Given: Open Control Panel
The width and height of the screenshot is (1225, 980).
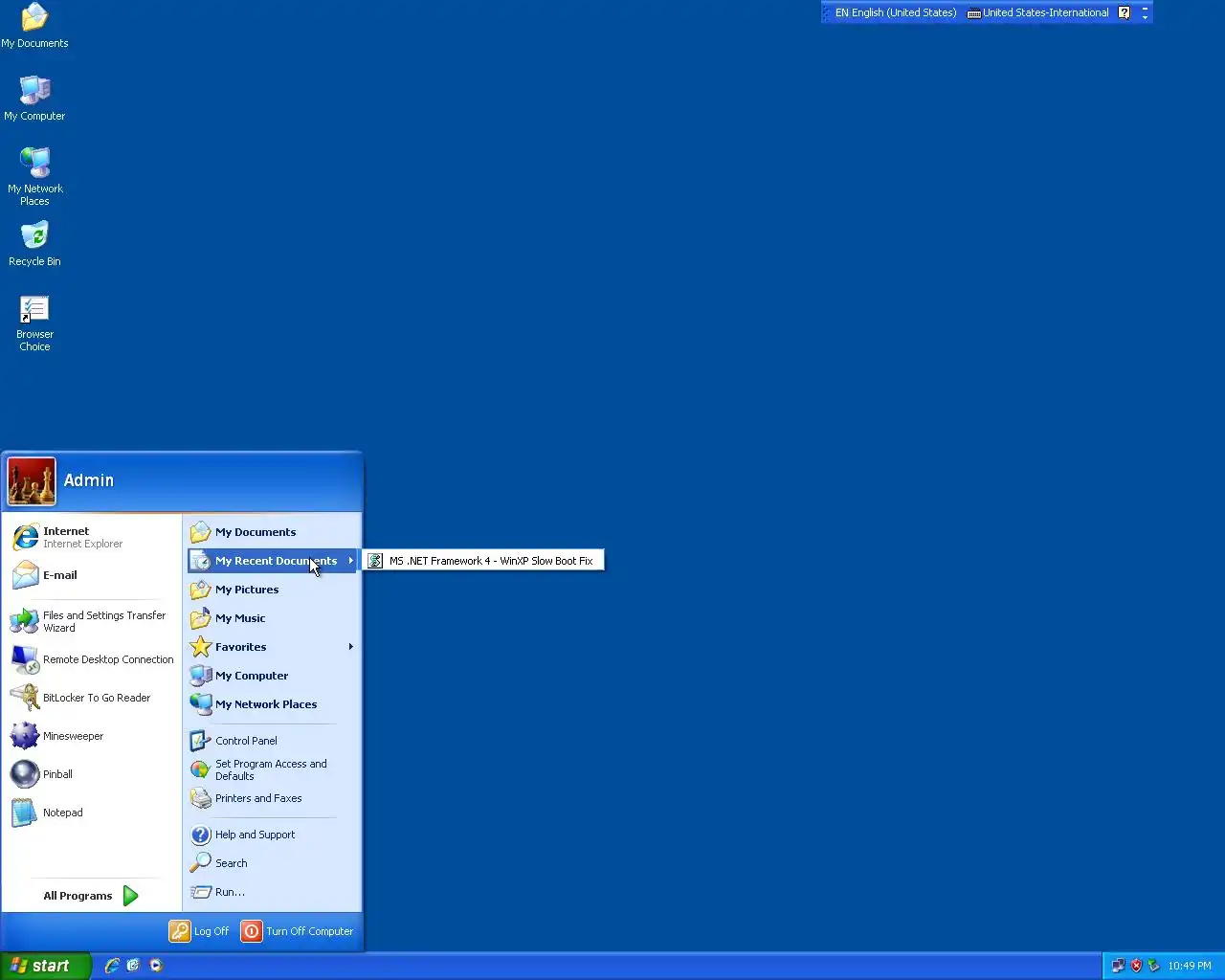Looking at the screenshot, I should click(273, 741).
